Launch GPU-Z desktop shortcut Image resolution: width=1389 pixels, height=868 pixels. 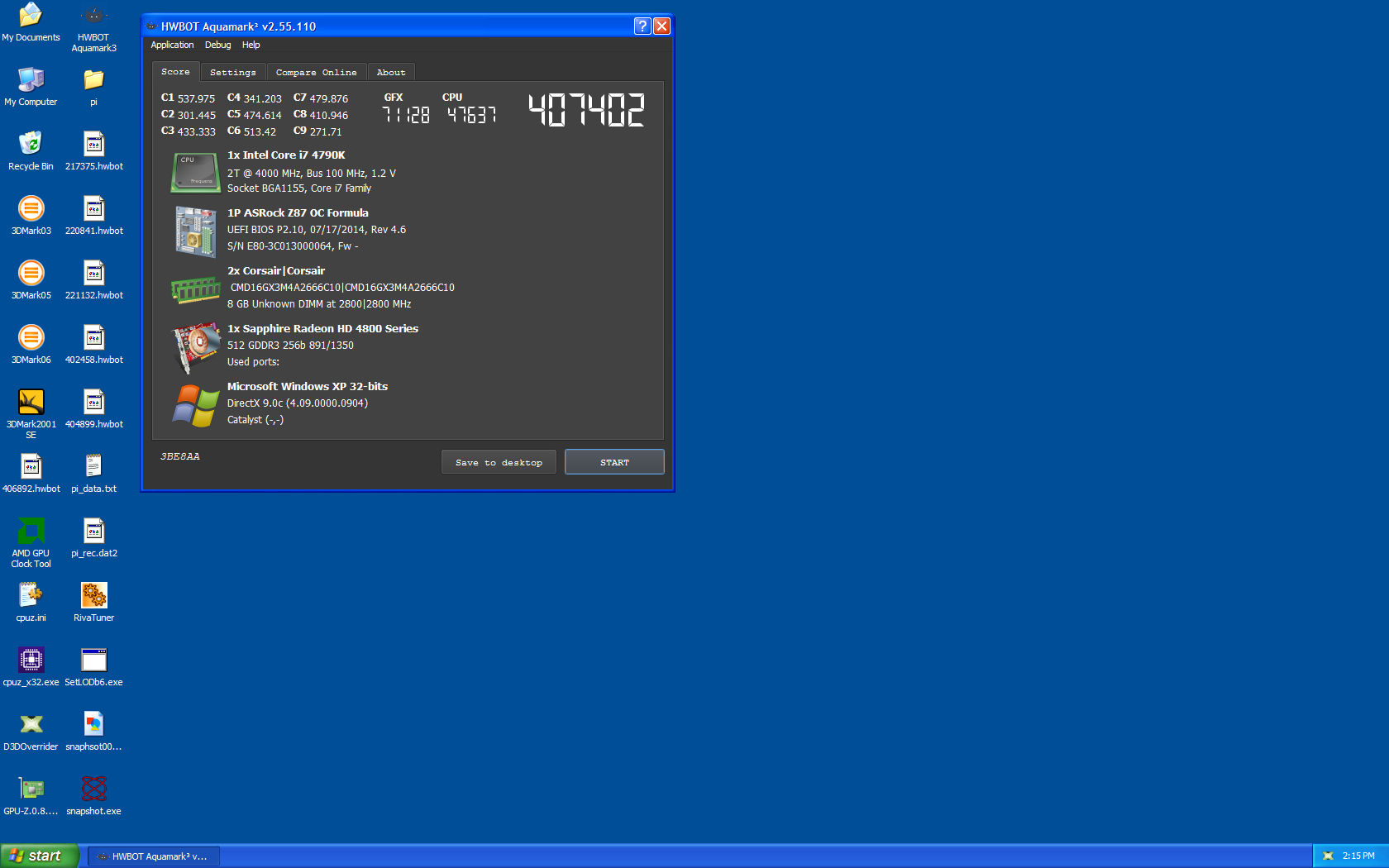(31, 796)
